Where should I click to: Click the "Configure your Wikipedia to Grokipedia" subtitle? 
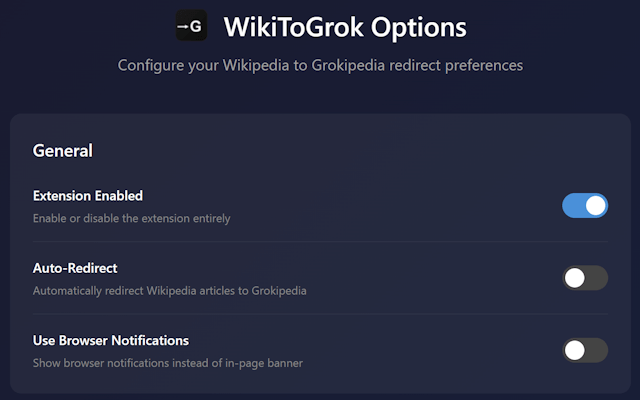pyautogui.click(x=320, y=66)
